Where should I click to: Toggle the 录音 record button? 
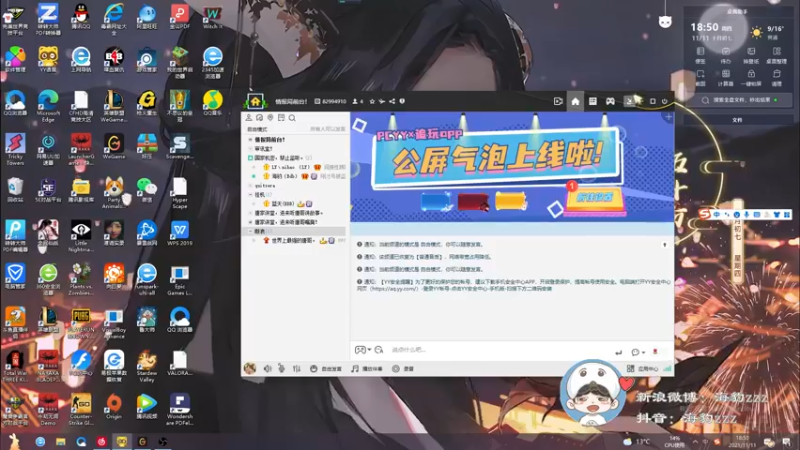click(x=403, y=368)
